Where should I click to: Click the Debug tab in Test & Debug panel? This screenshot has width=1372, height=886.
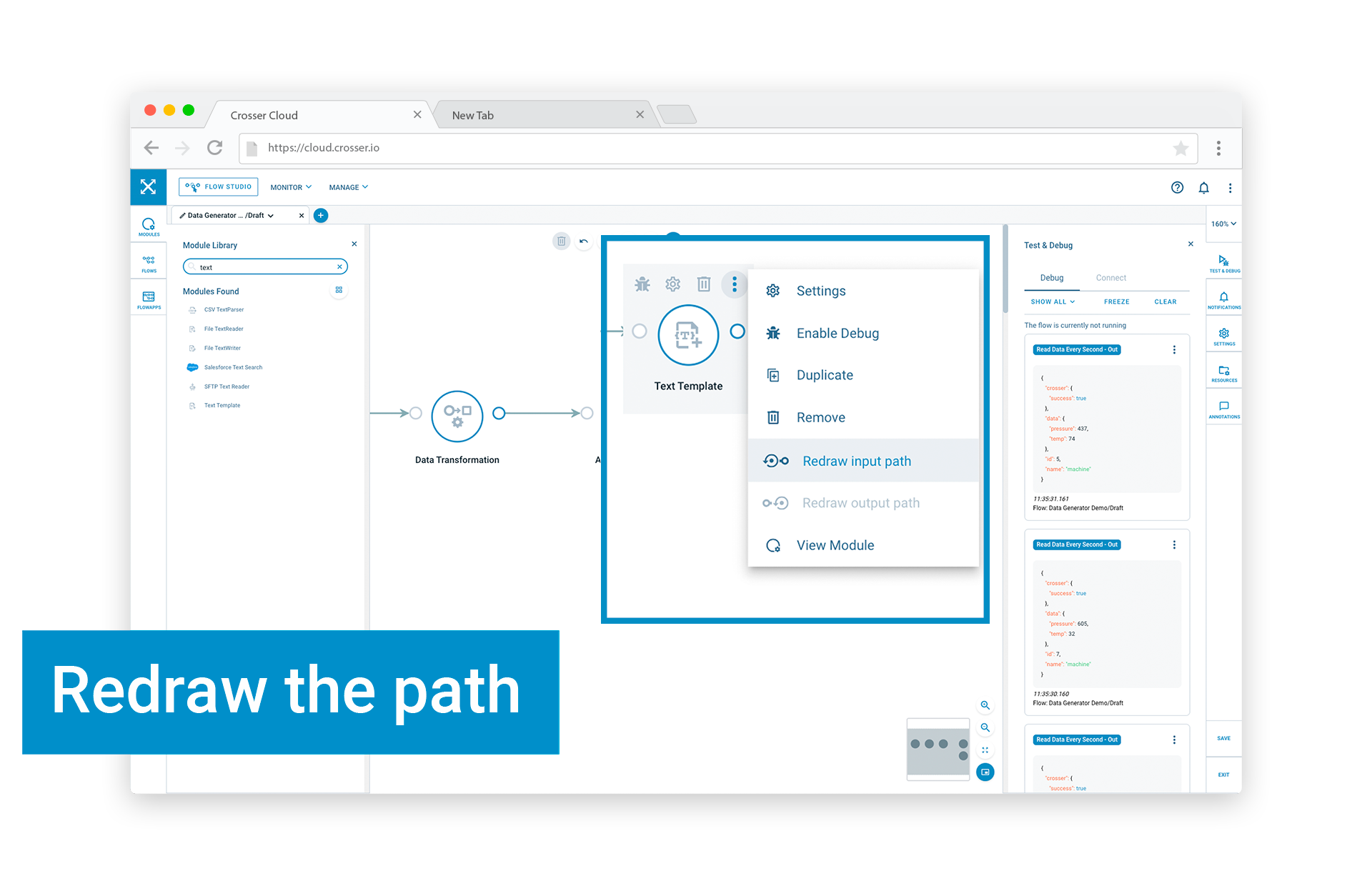(1052, 277)
